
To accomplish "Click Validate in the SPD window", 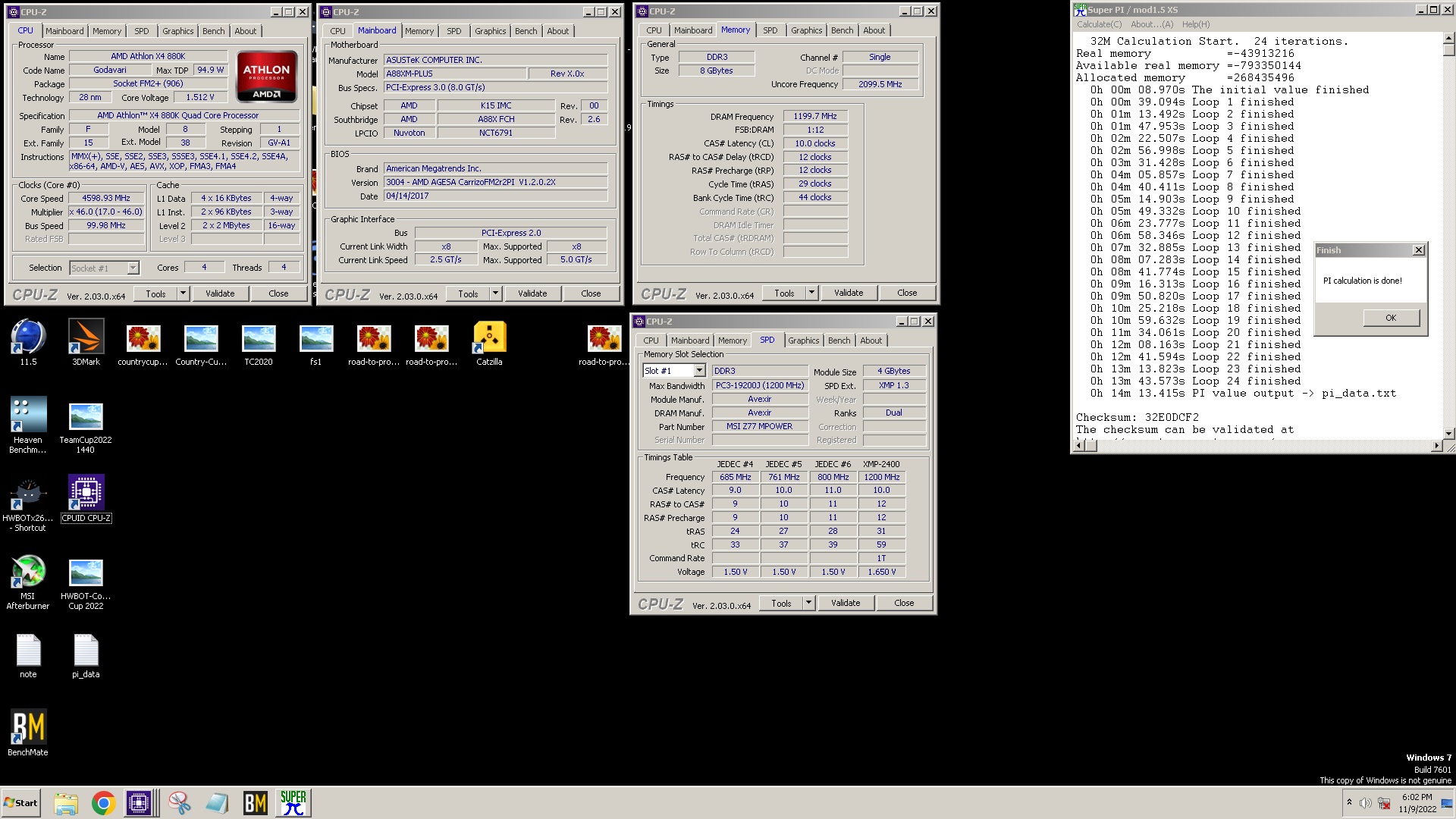I will 846,603.
